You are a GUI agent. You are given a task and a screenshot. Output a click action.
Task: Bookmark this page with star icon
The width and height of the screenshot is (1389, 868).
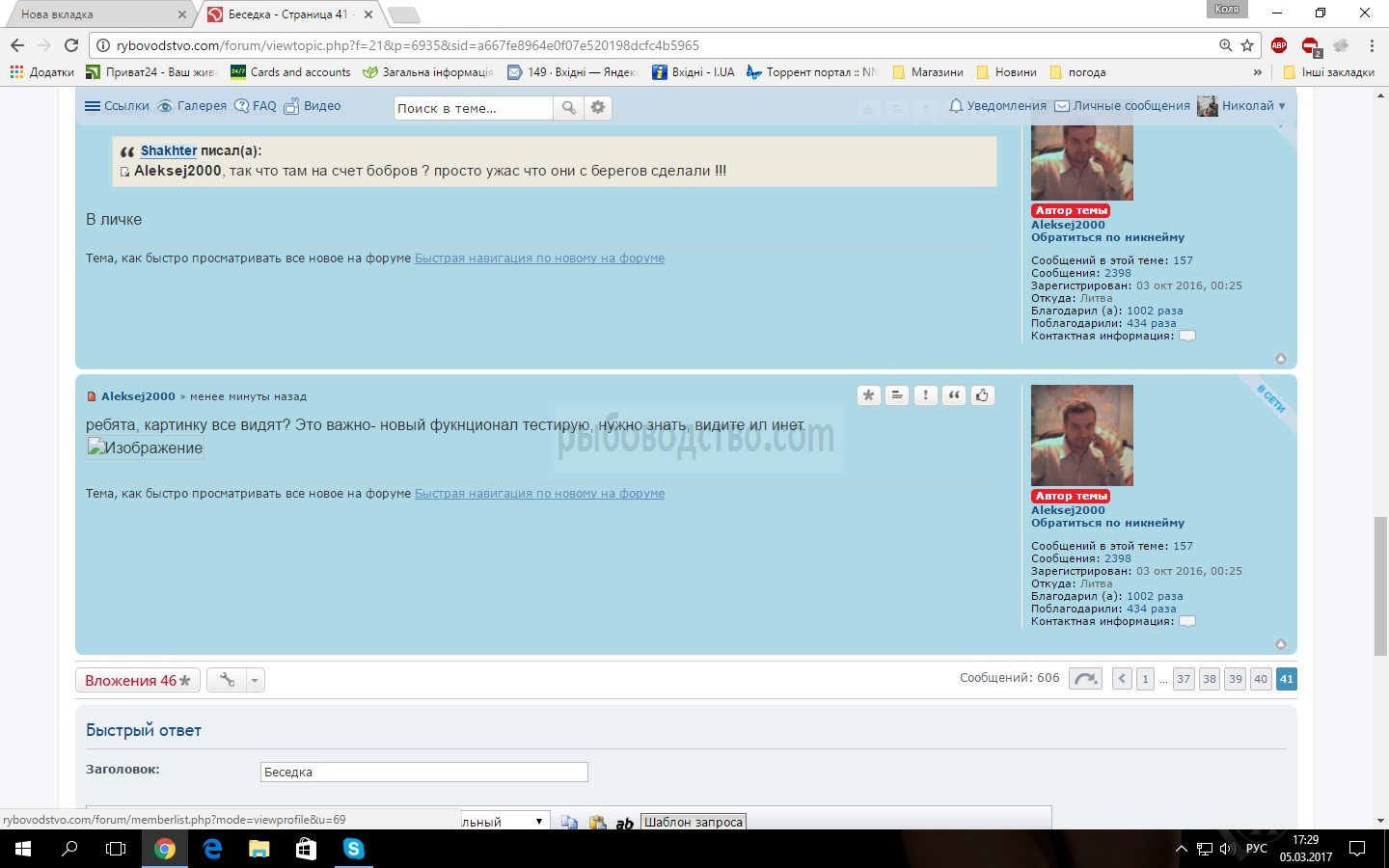1247,45
